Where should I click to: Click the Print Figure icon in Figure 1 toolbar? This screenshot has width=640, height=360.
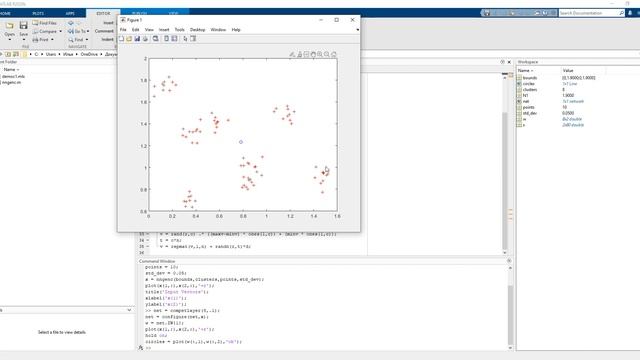145,39
